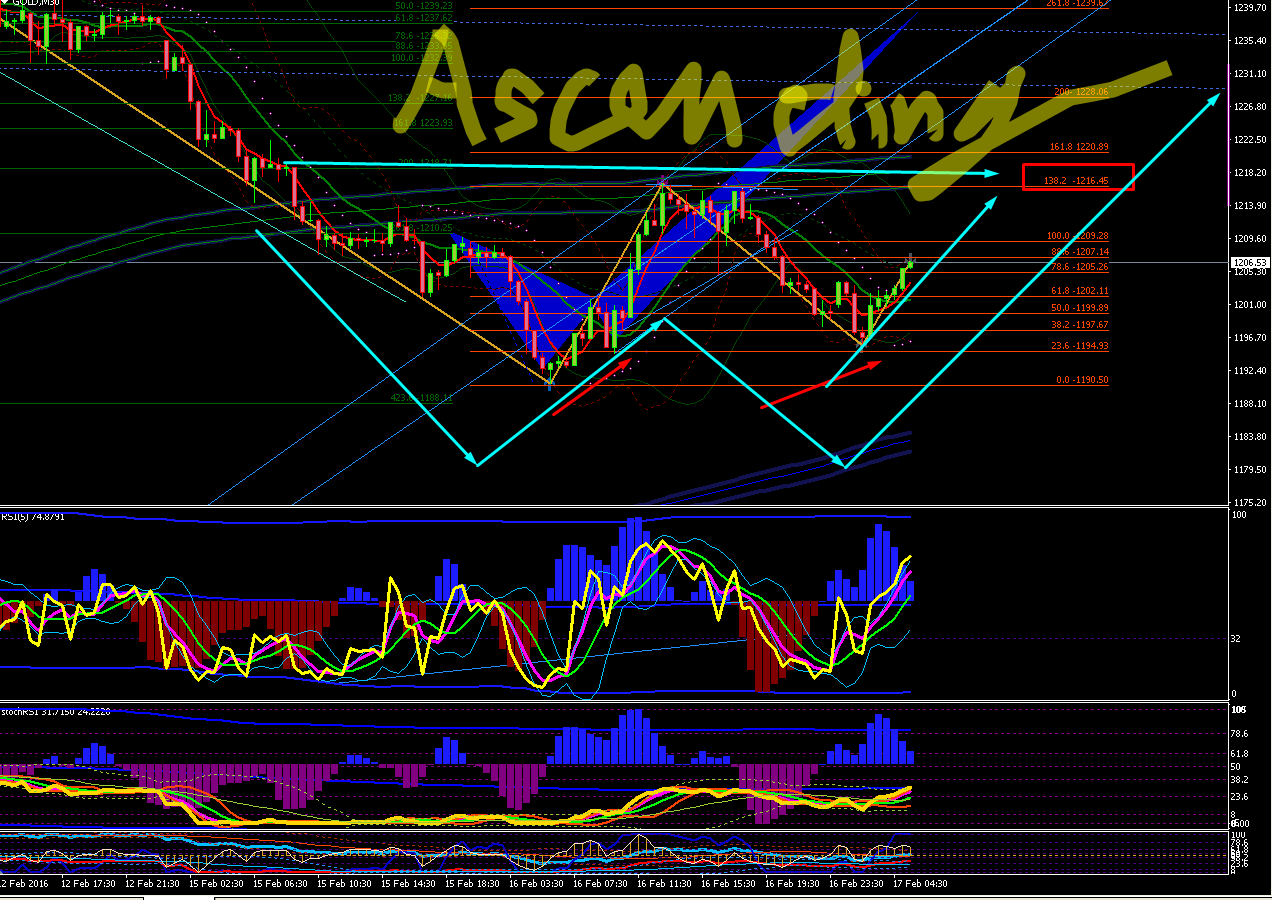Click the 16 Feb 15:30 time label

[728, 884]
